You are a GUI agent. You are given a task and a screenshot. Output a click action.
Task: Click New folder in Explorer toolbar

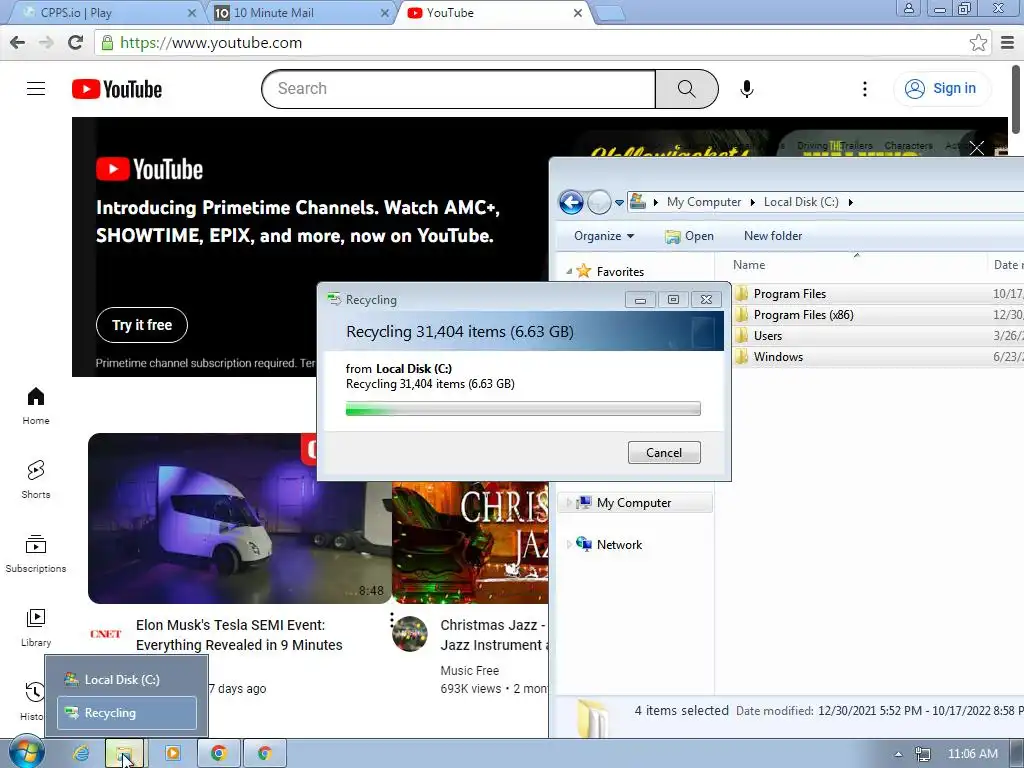[773, 236]
